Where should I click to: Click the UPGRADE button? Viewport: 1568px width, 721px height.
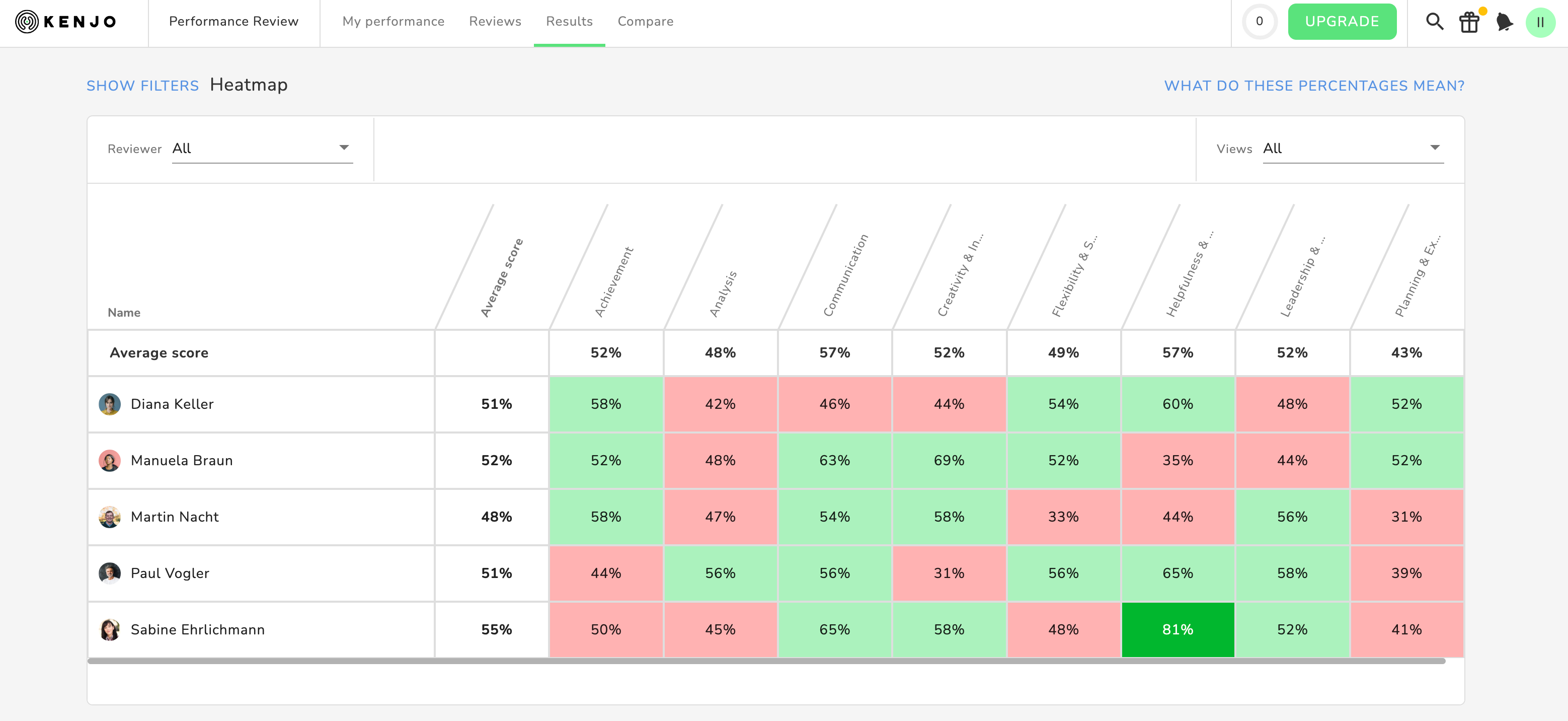pos(1342,22)
